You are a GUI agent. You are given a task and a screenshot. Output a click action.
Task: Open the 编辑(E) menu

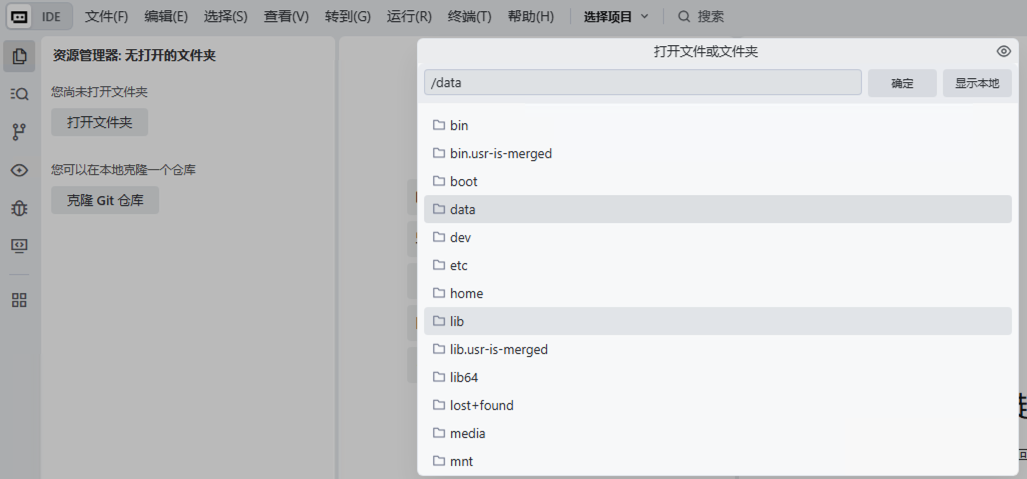click(166, 17)
